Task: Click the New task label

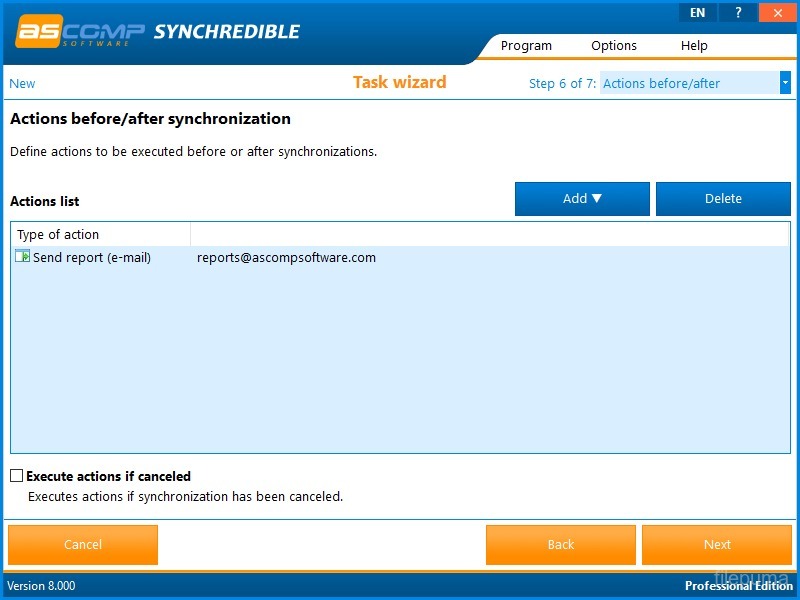Action: coord(22,83)
